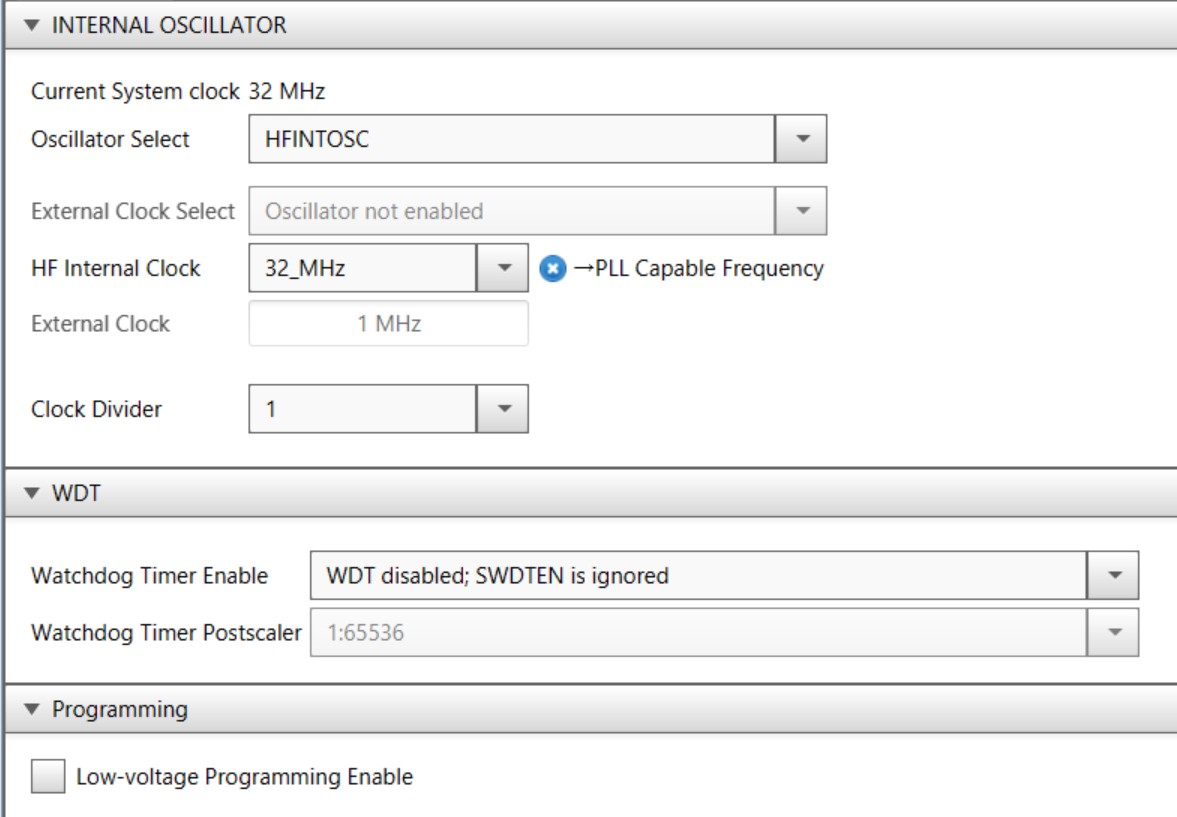
Task: Click the External Clock Select dropdown arrow
Action: point(801,211)
